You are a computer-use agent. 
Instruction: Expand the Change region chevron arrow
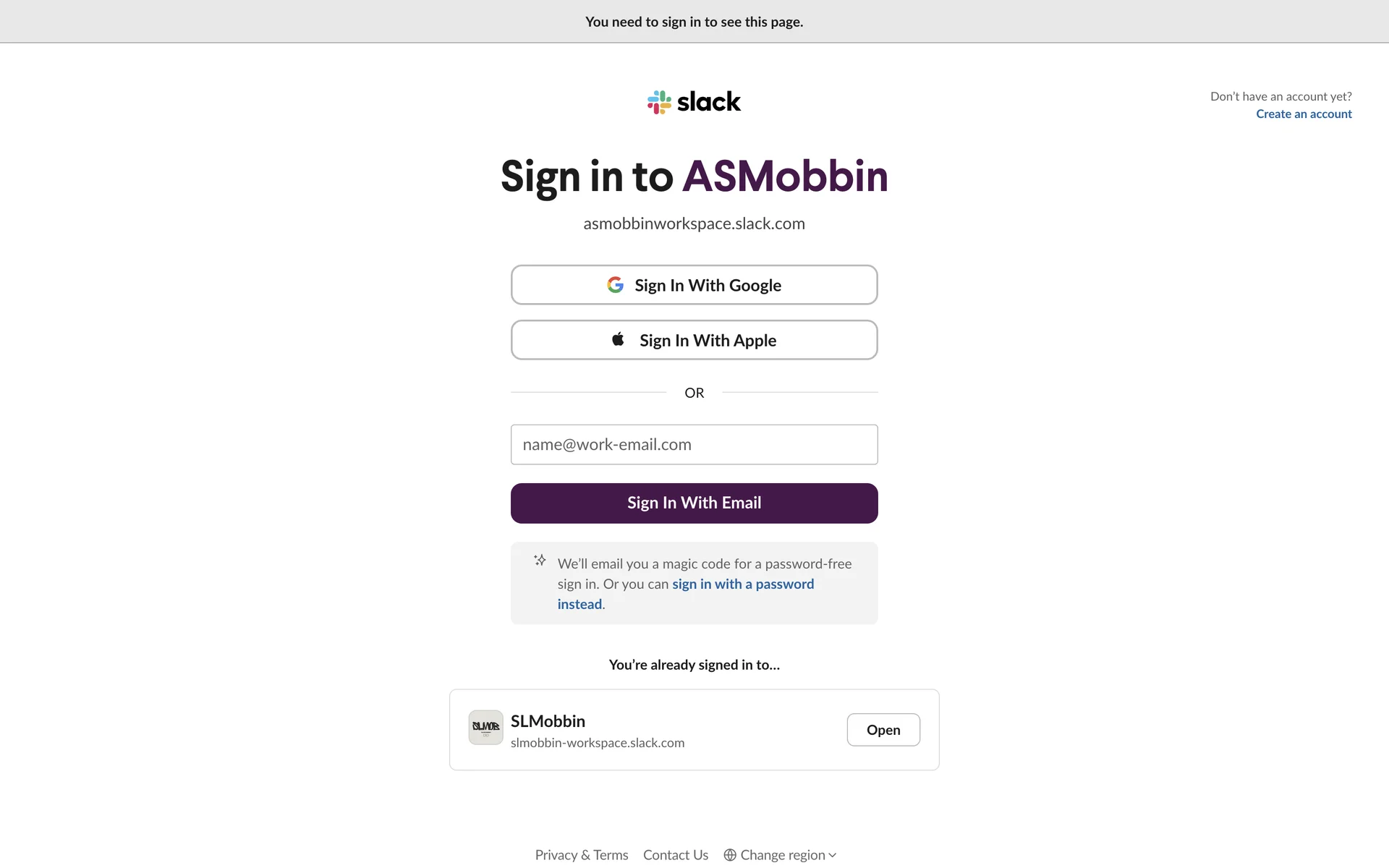(x=833, y=855)
